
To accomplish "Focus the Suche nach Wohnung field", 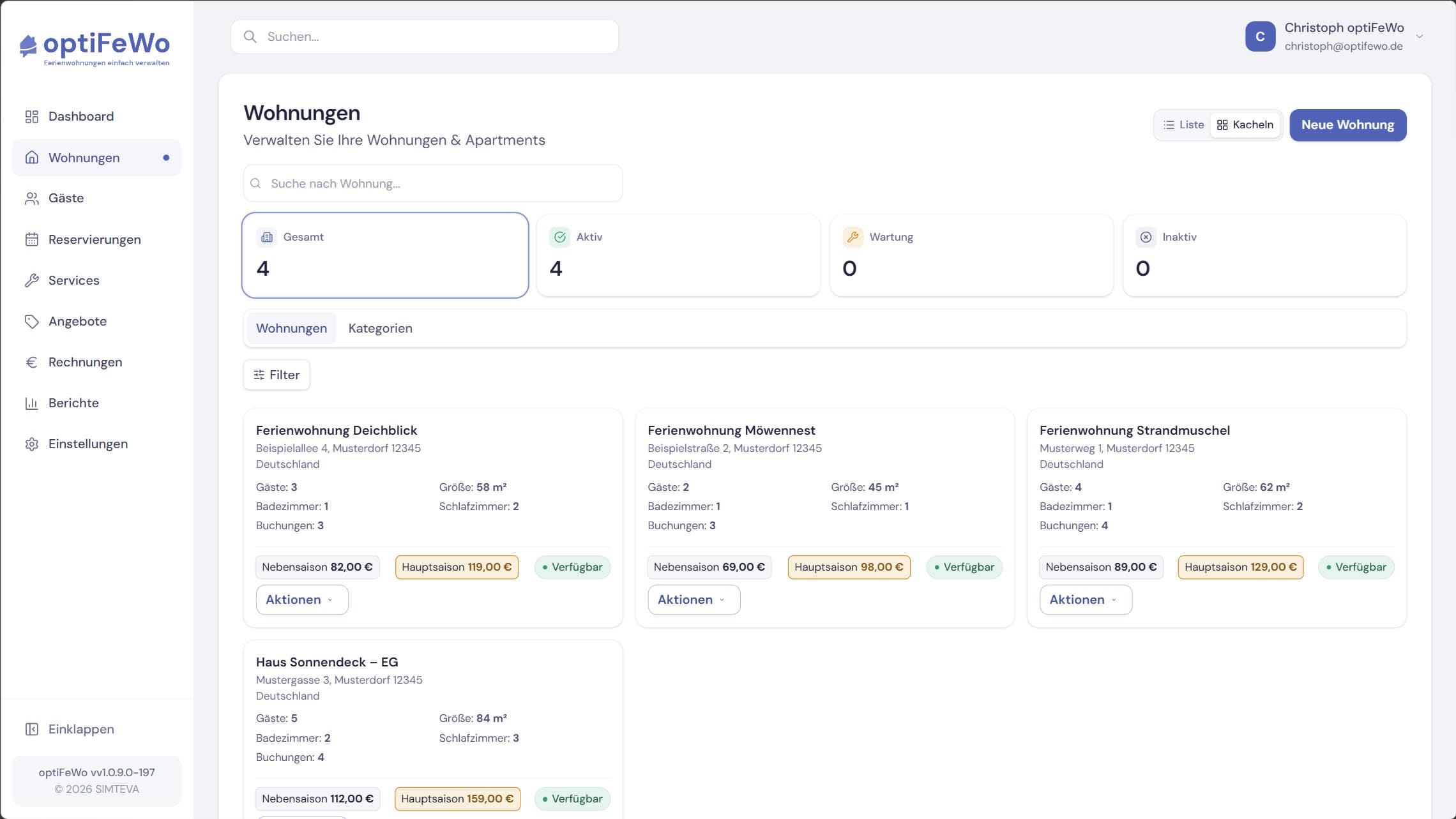I will [433, 183].
